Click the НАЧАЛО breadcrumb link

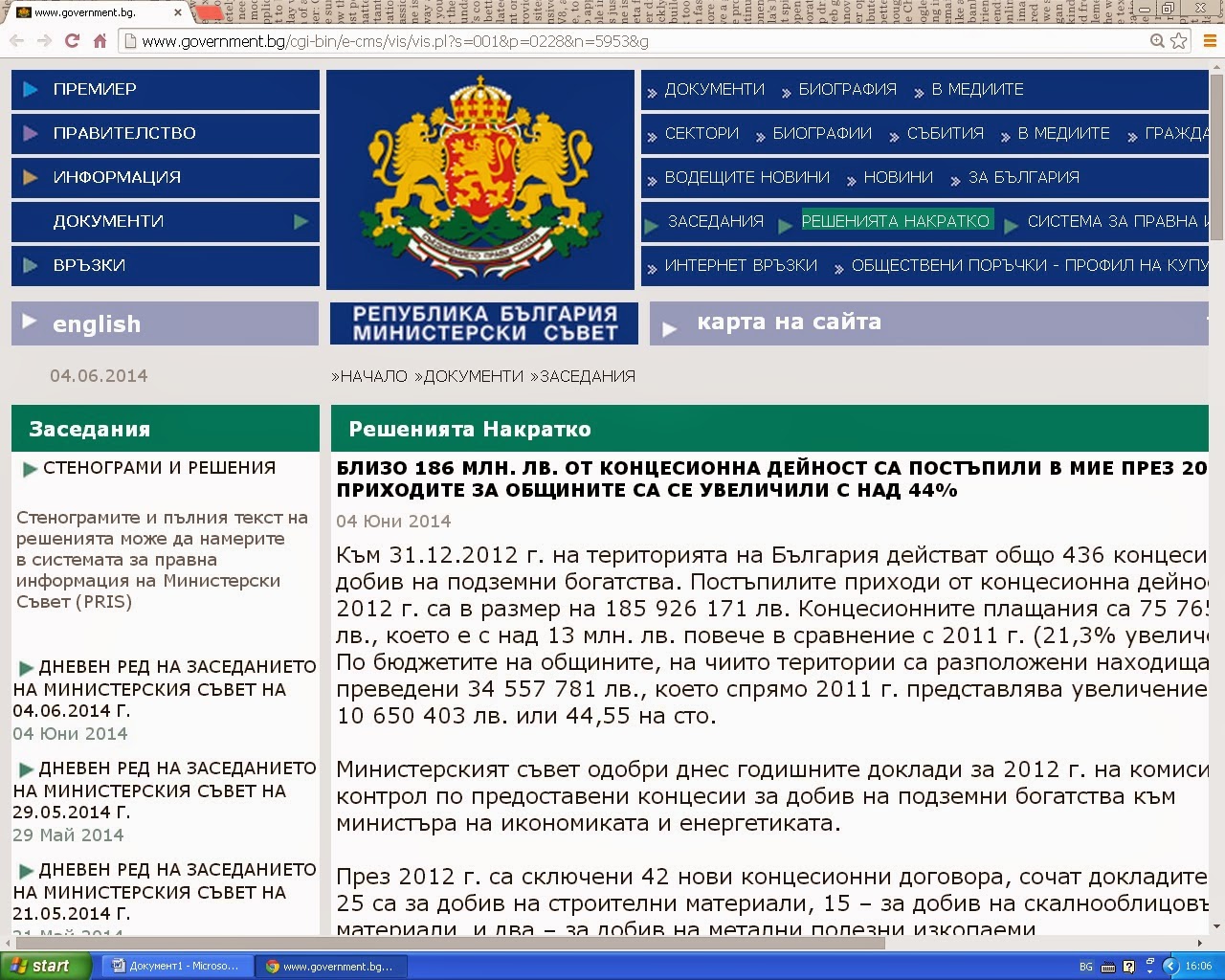(x=373, y=376)
